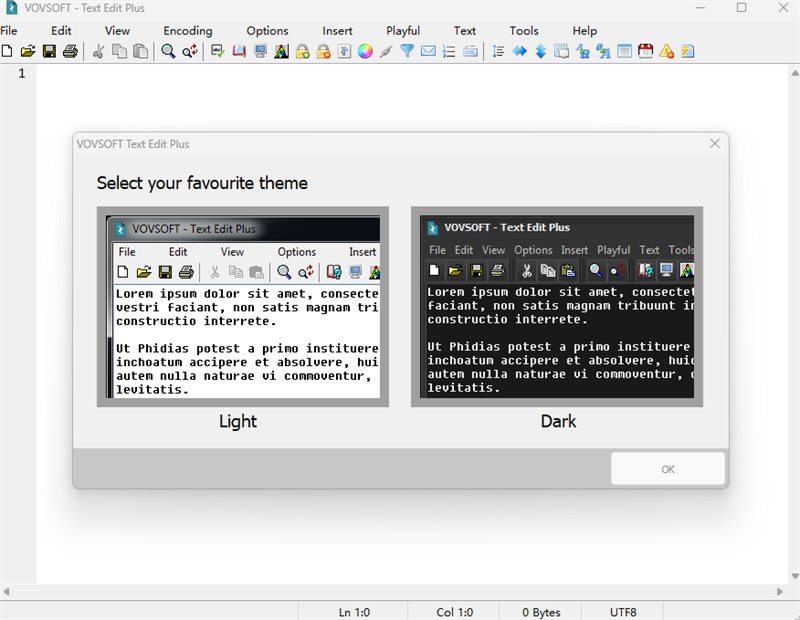Viewport: 800px width, 620px height.
Task: Print the document using the printer icon
Action: coord(70,51)
